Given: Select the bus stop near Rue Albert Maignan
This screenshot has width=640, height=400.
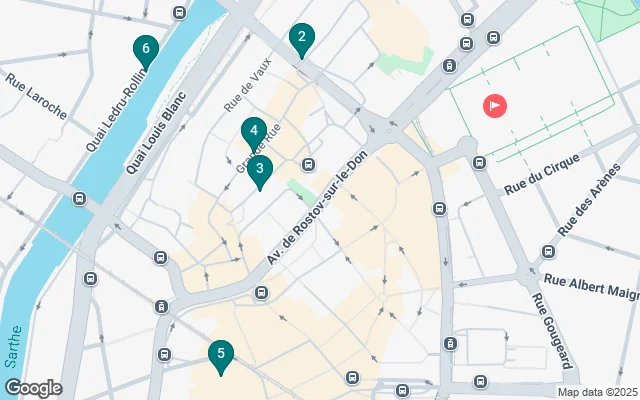Looking at the screenshot, I should 549,251.
